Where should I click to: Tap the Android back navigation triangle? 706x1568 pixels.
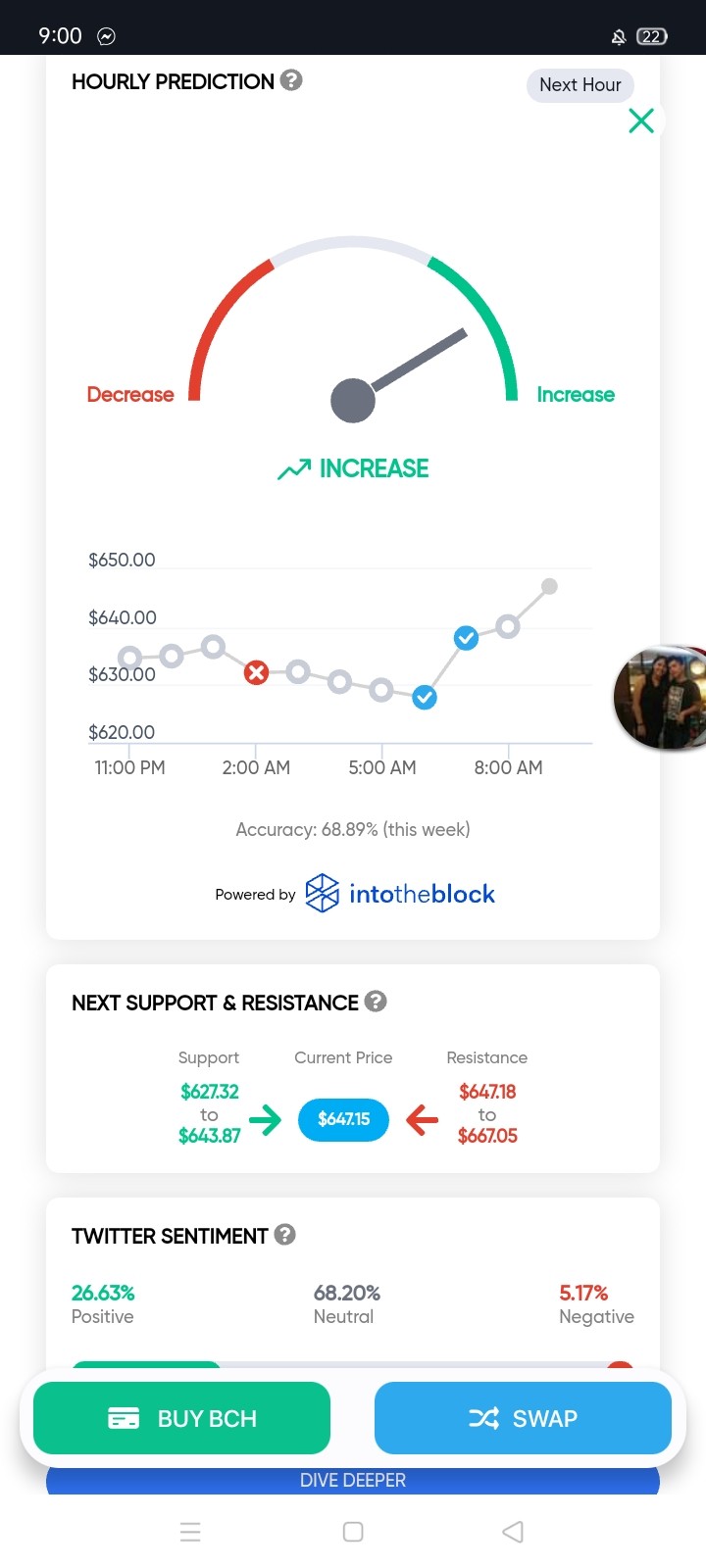513,1532
